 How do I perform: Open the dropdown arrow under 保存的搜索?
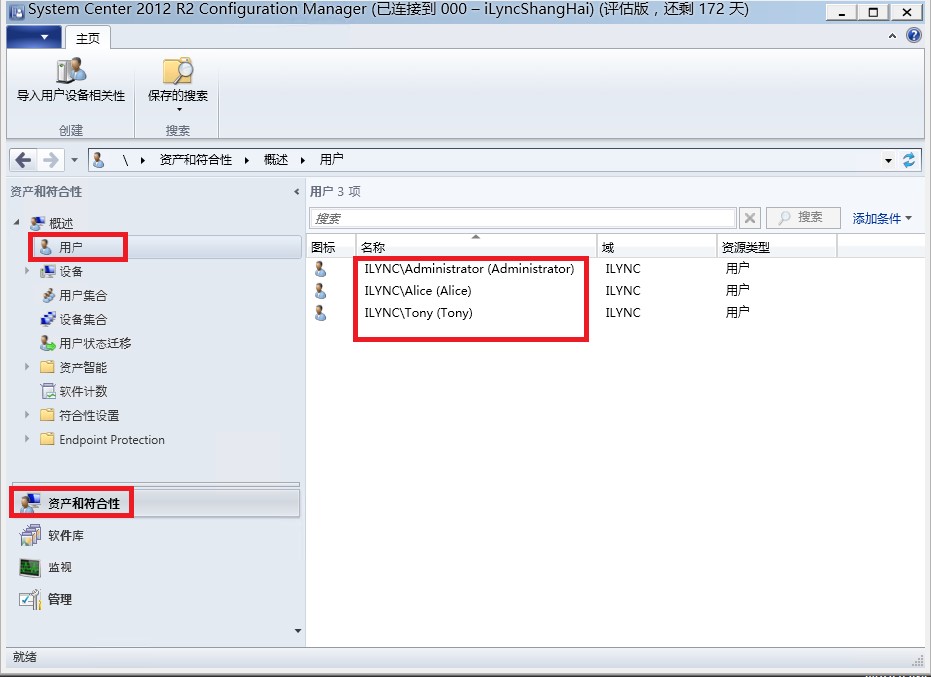(179, 110)
